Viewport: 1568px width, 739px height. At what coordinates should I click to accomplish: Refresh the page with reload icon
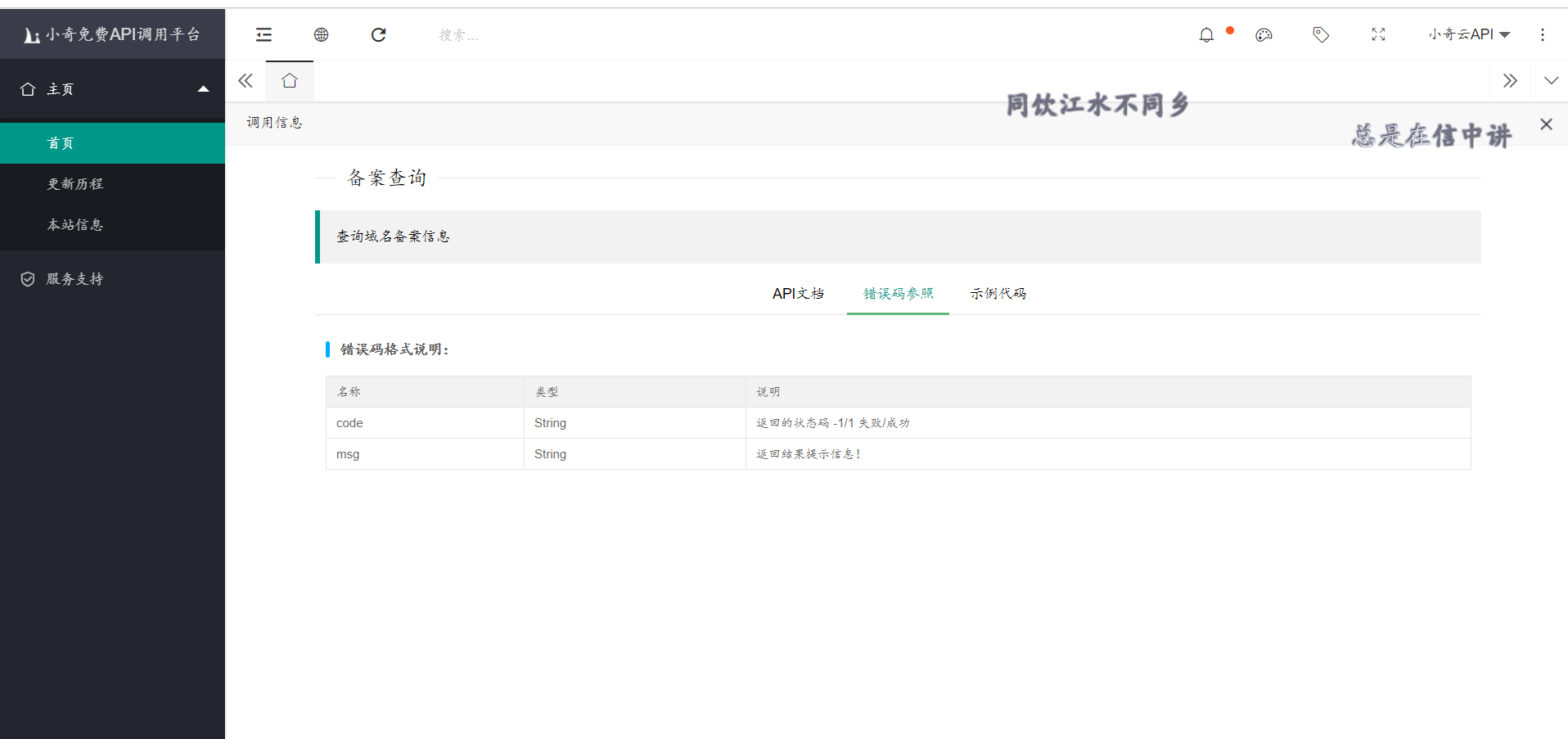[378, 34]
